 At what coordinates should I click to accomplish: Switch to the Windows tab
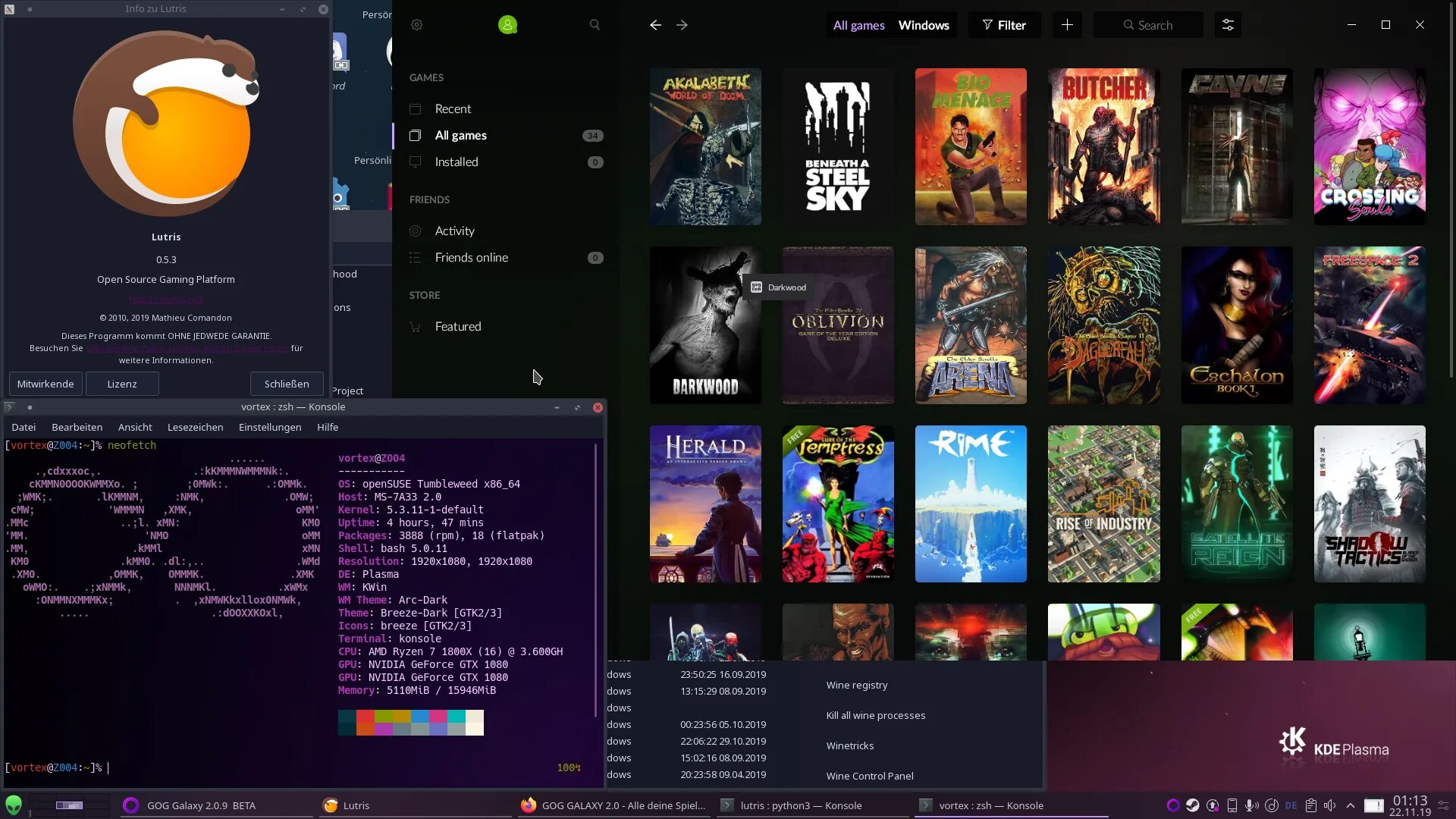point(924,25)
